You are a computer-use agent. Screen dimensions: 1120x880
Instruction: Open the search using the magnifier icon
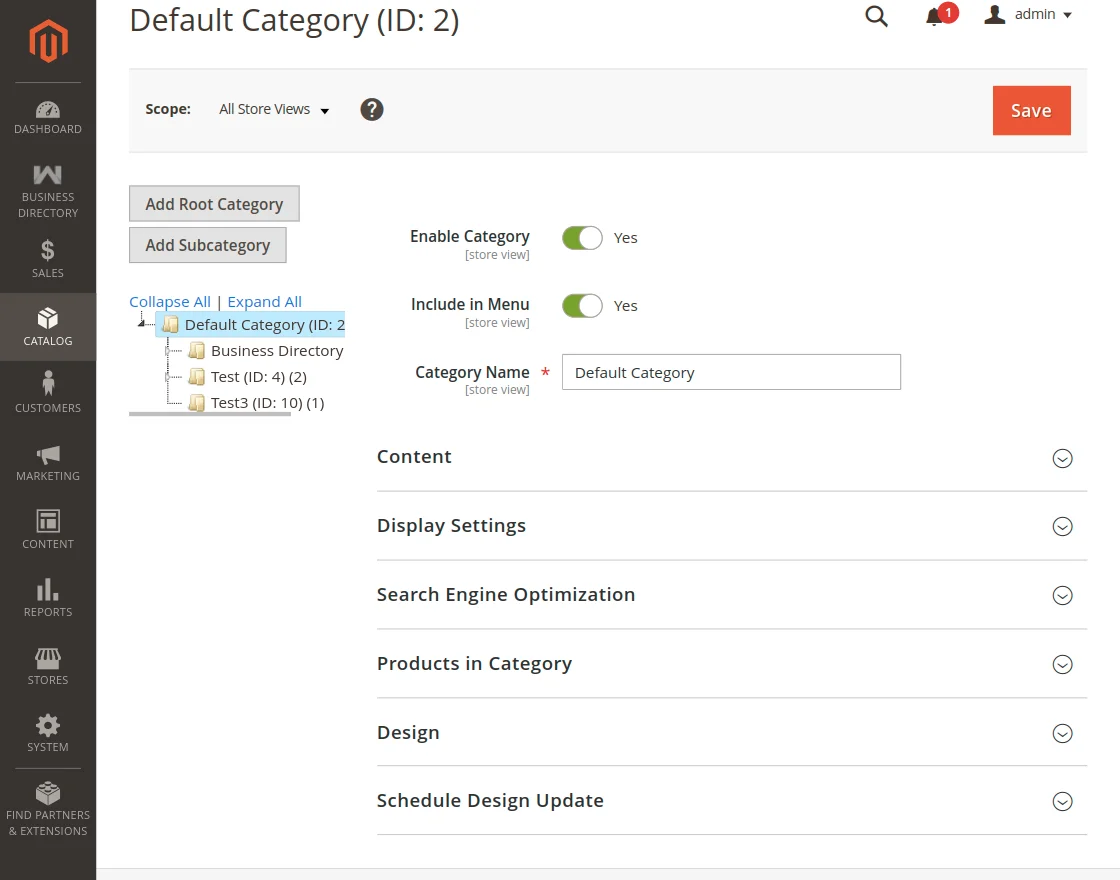point(876,16)
